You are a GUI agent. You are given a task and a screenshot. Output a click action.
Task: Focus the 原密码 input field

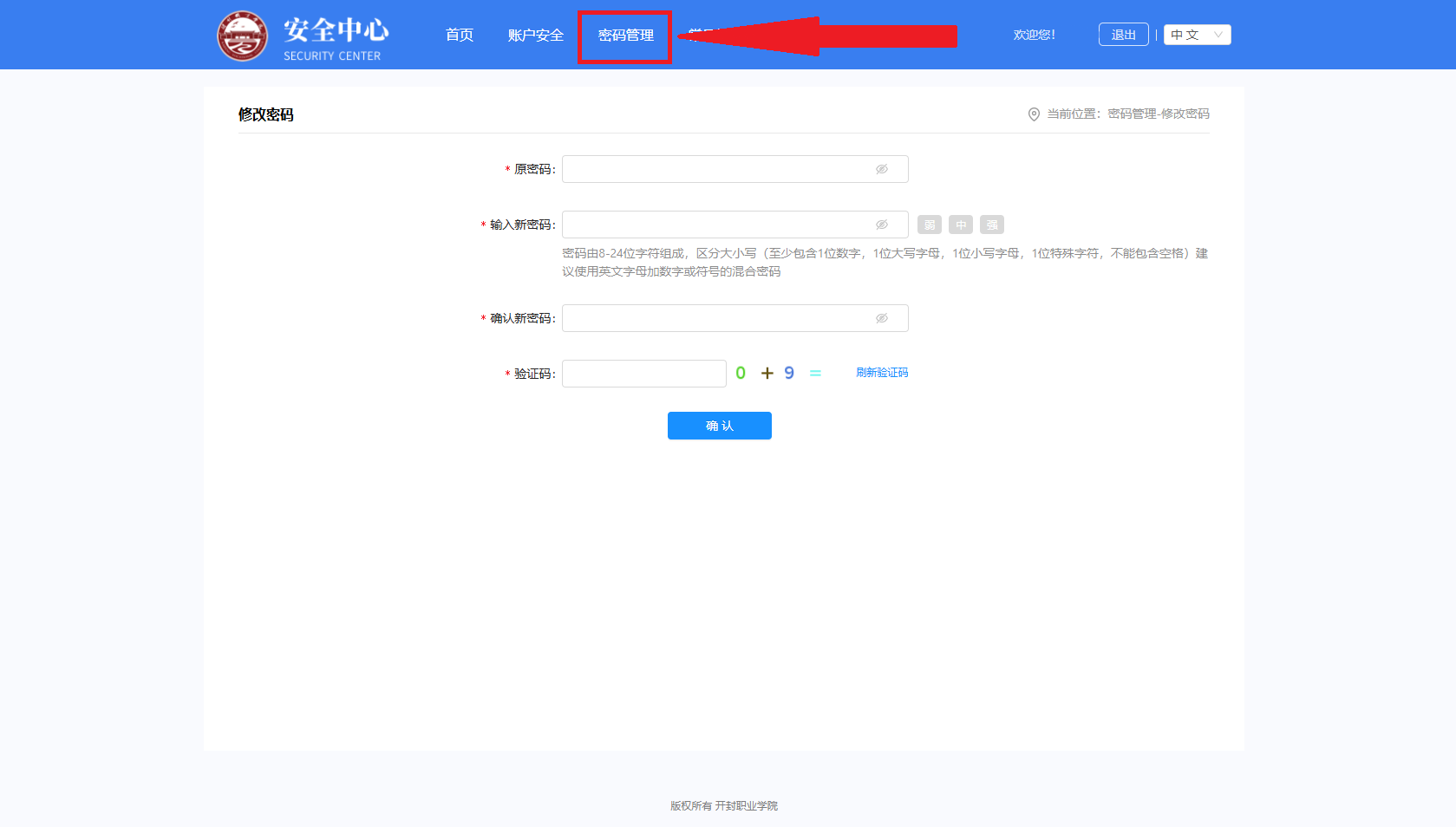[x=715, y=169]
